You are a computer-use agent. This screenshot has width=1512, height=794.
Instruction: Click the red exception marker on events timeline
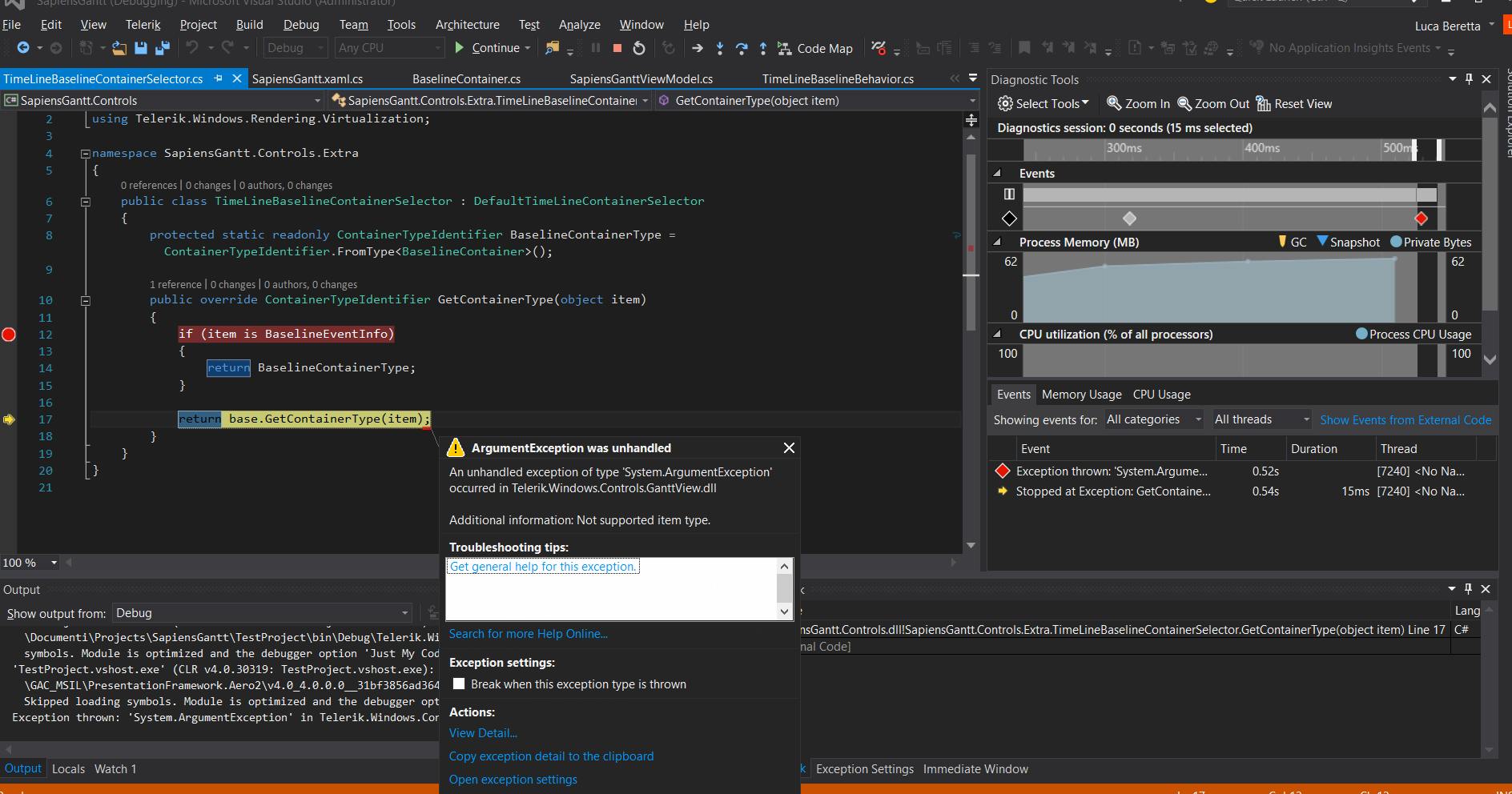[x=1421, y=219]
